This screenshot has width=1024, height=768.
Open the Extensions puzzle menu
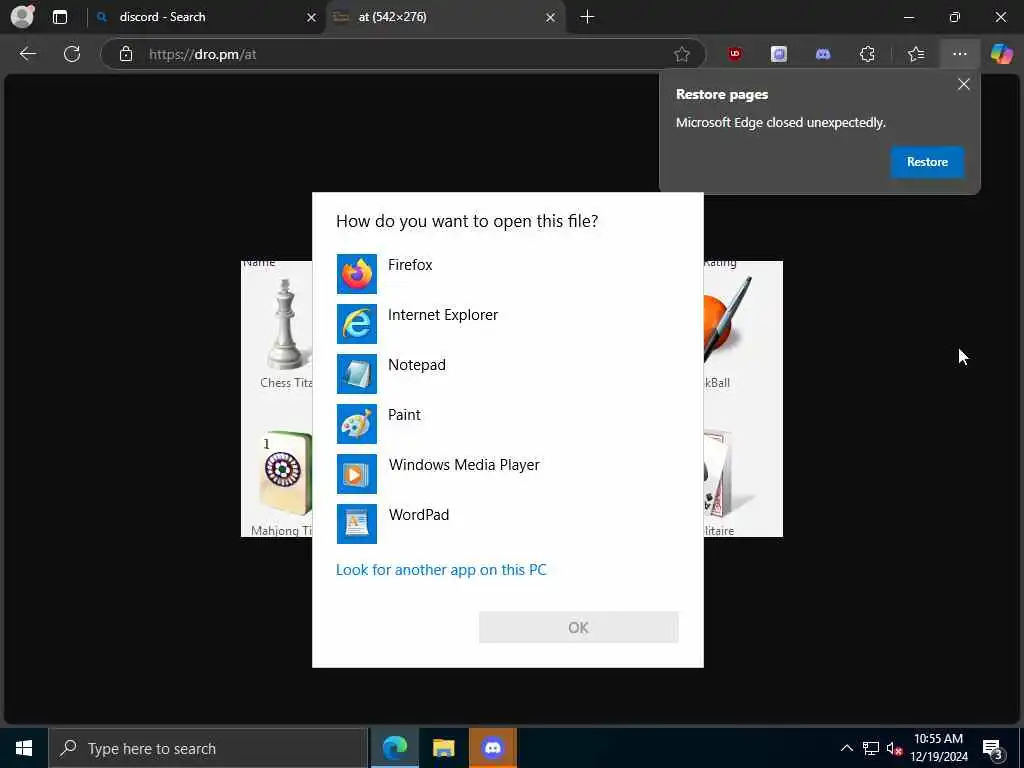pos(867,54)
